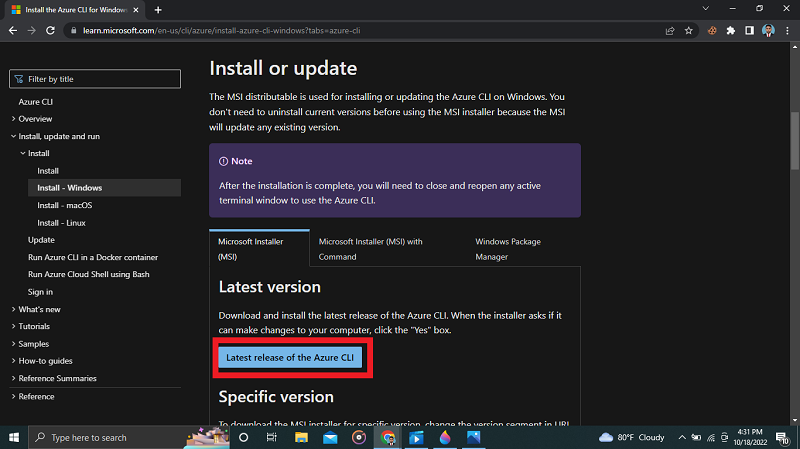Toggle the browser side panel icon
The width and height of the screenshot is (800, 449).
[x=749, y=31]
